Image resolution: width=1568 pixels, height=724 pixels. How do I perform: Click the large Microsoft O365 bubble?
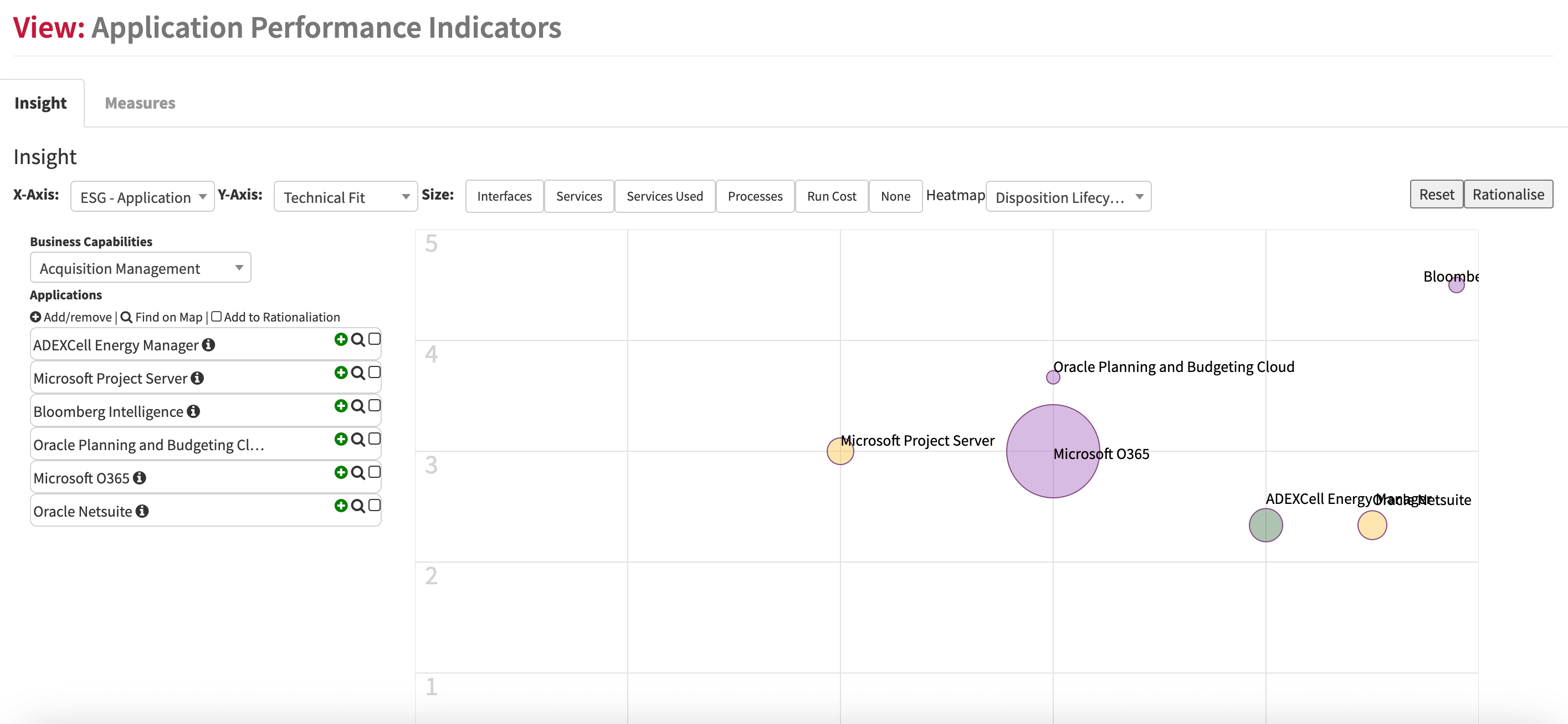pyautogui.click(x=1052, y=451)
